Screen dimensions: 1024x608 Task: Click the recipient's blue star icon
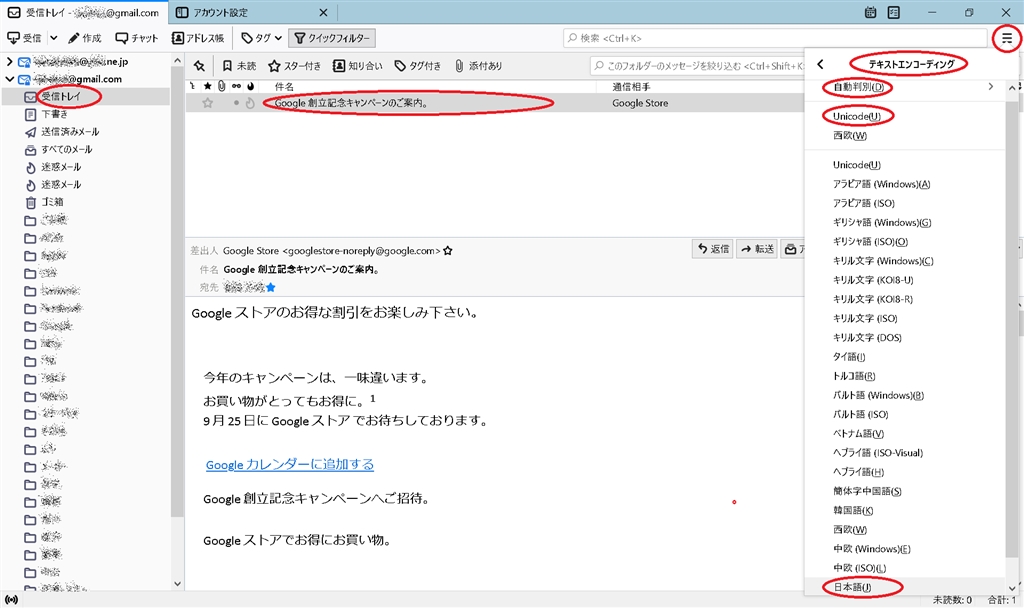click(x=270, y=287)
